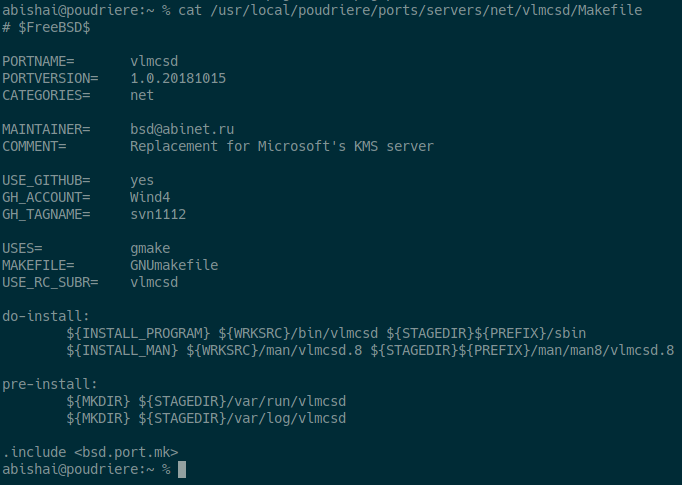Click the USE_GITHUB value yes

(142, 180)
